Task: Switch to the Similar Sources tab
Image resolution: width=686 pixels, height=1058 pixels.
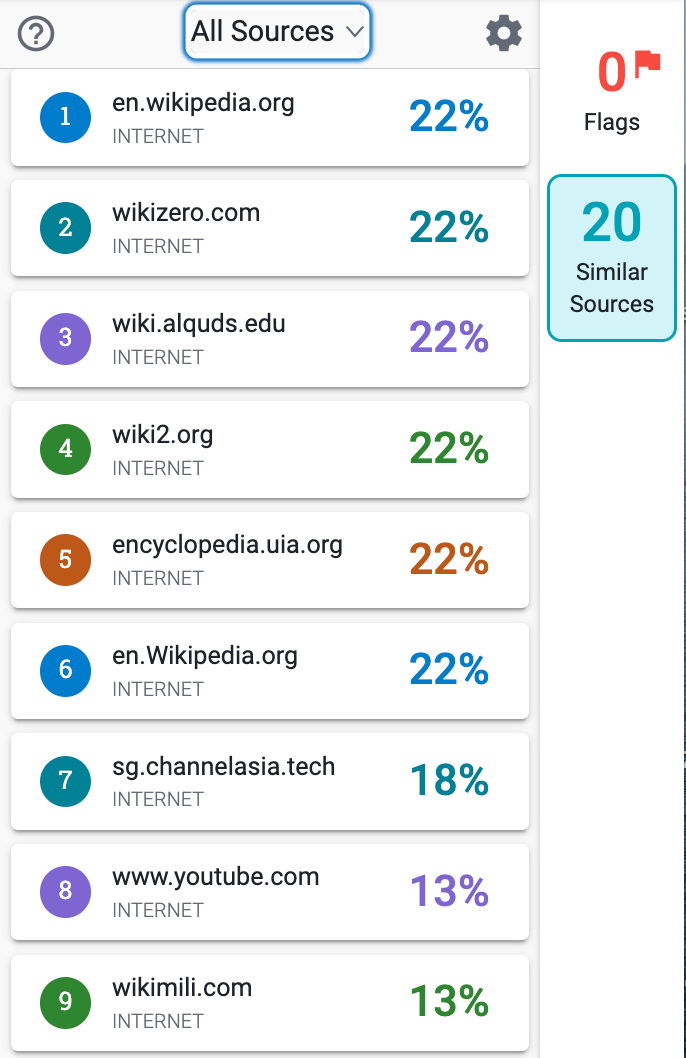Action: coord(612,258)
